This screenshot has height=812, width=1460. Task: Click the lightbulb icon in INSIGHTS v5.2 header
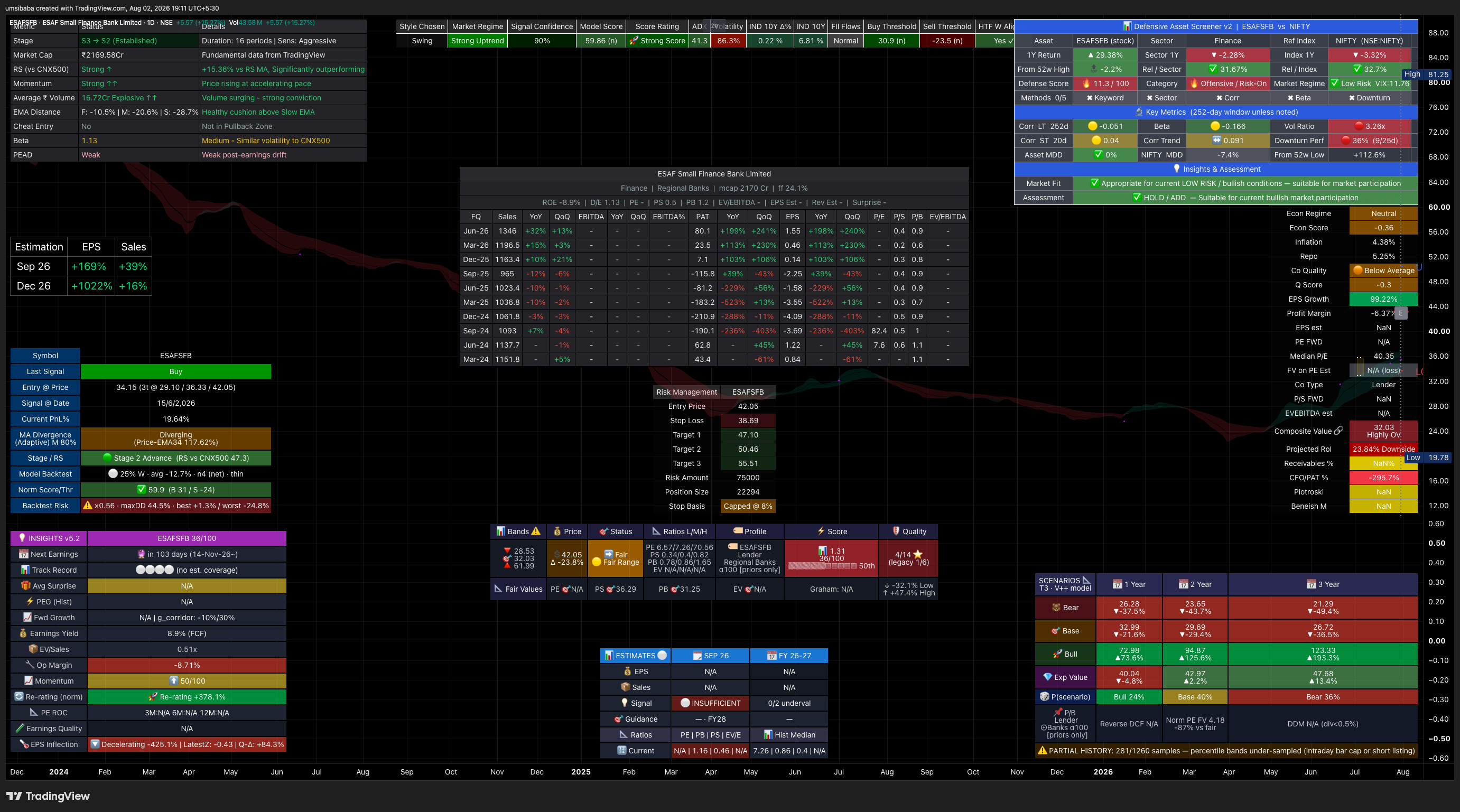tap(22, 538)
